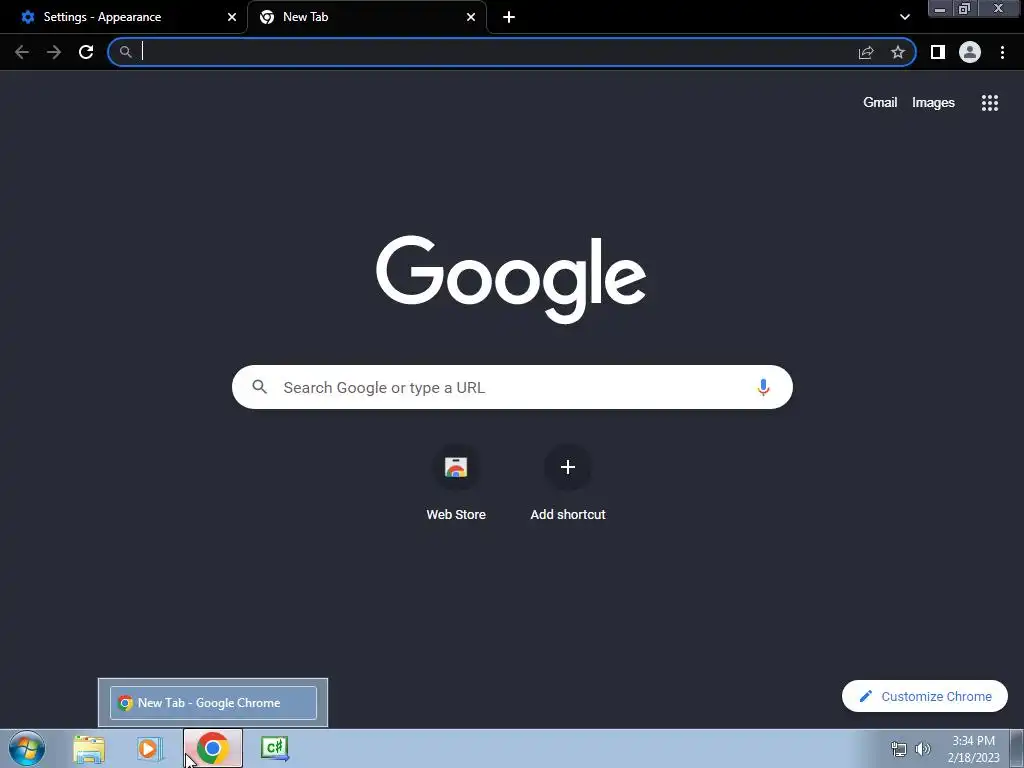Select New Tab - Google Chrome preview
The width and height of the screenshot is (1024, 768).
click(x=213, y=703)
